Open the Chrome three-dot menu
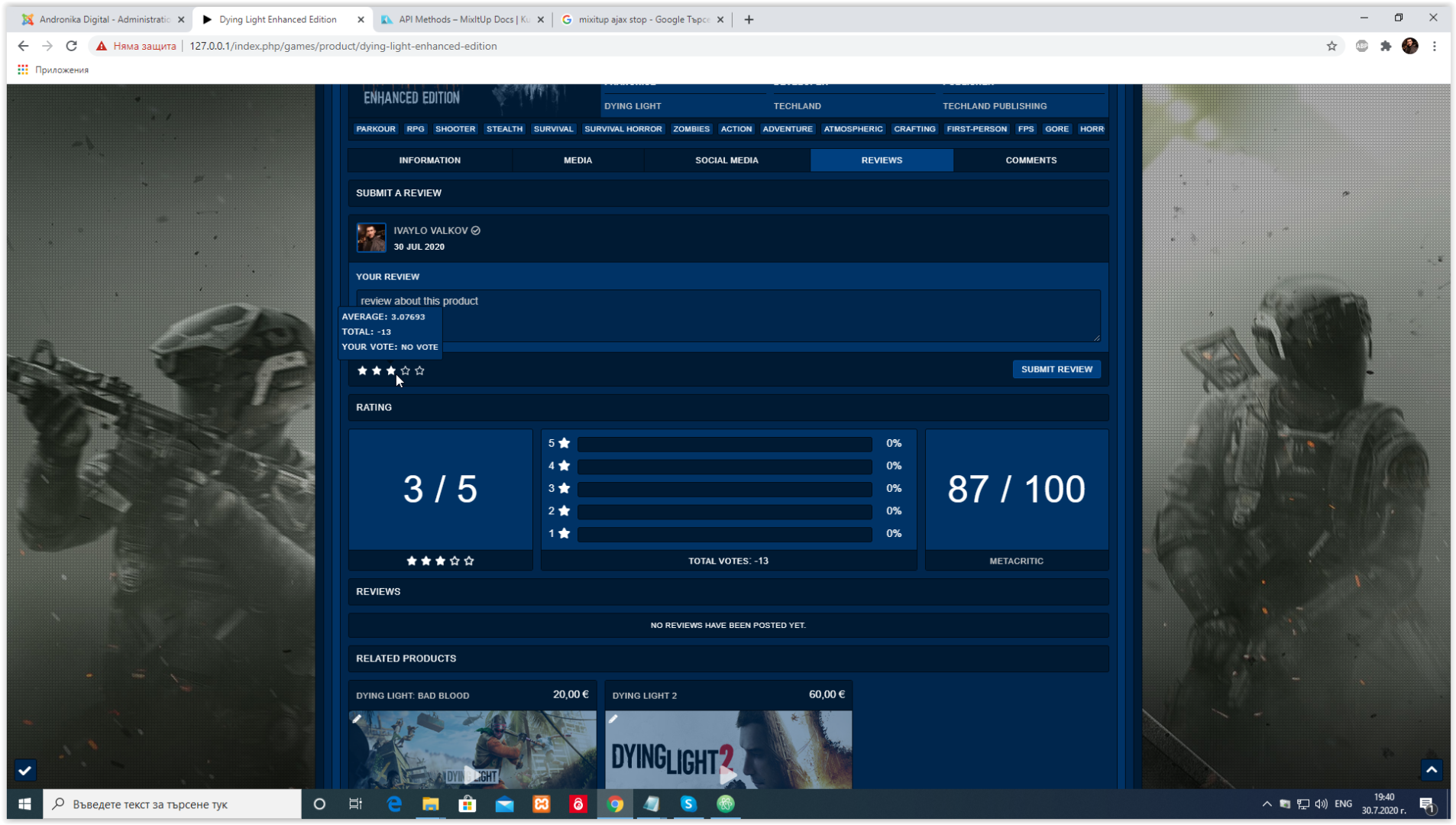 [x=1435, y=46]
